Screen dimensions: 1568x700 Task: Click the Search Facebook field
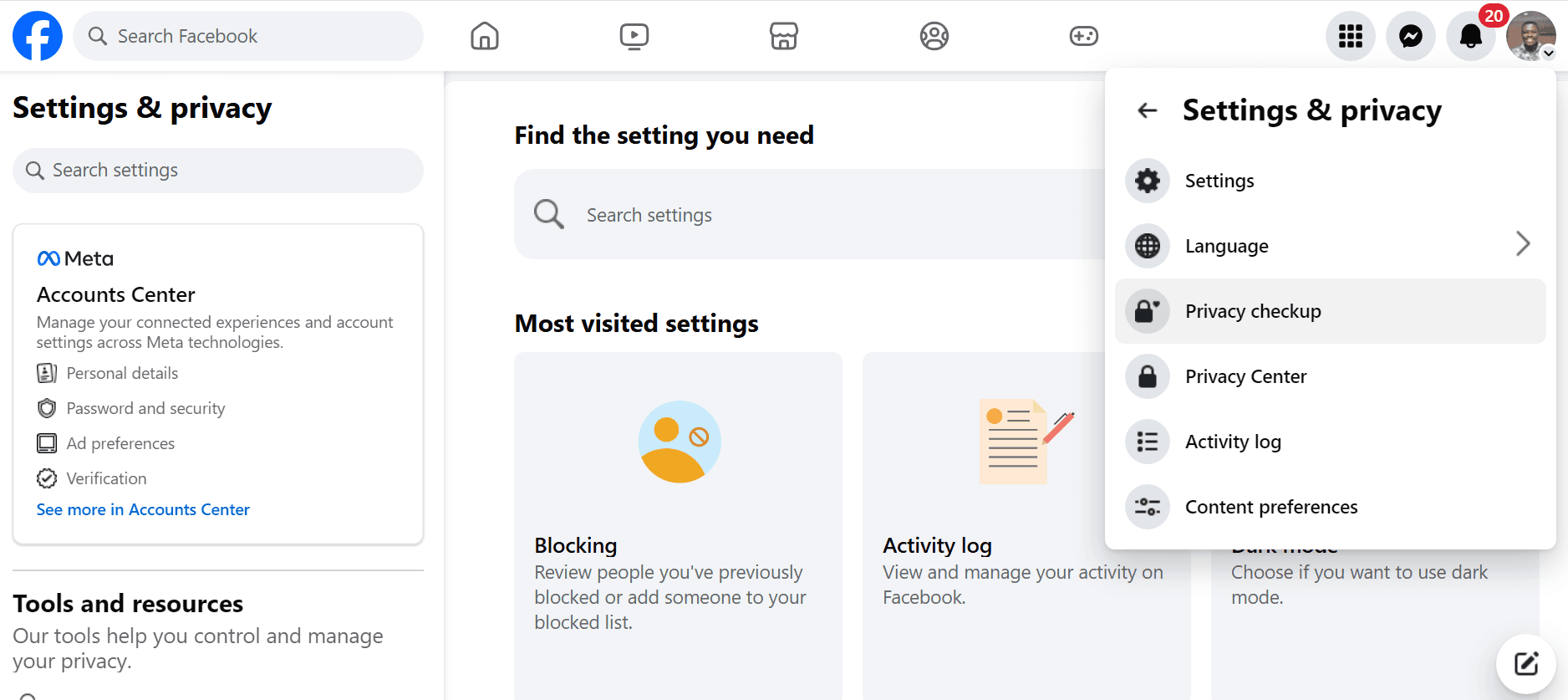(248, 36)
